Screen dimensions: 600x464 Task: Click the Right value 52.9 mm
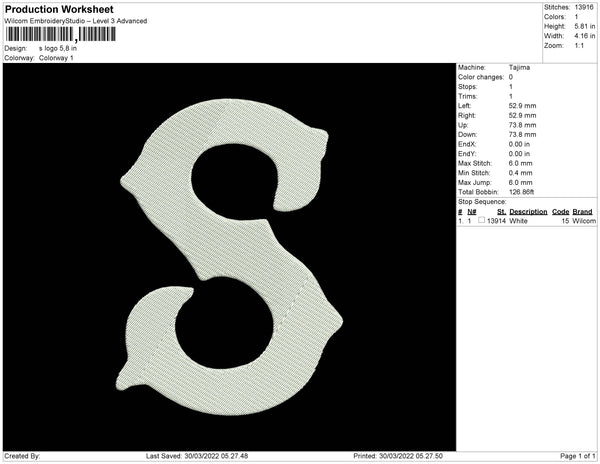point(522,116)
